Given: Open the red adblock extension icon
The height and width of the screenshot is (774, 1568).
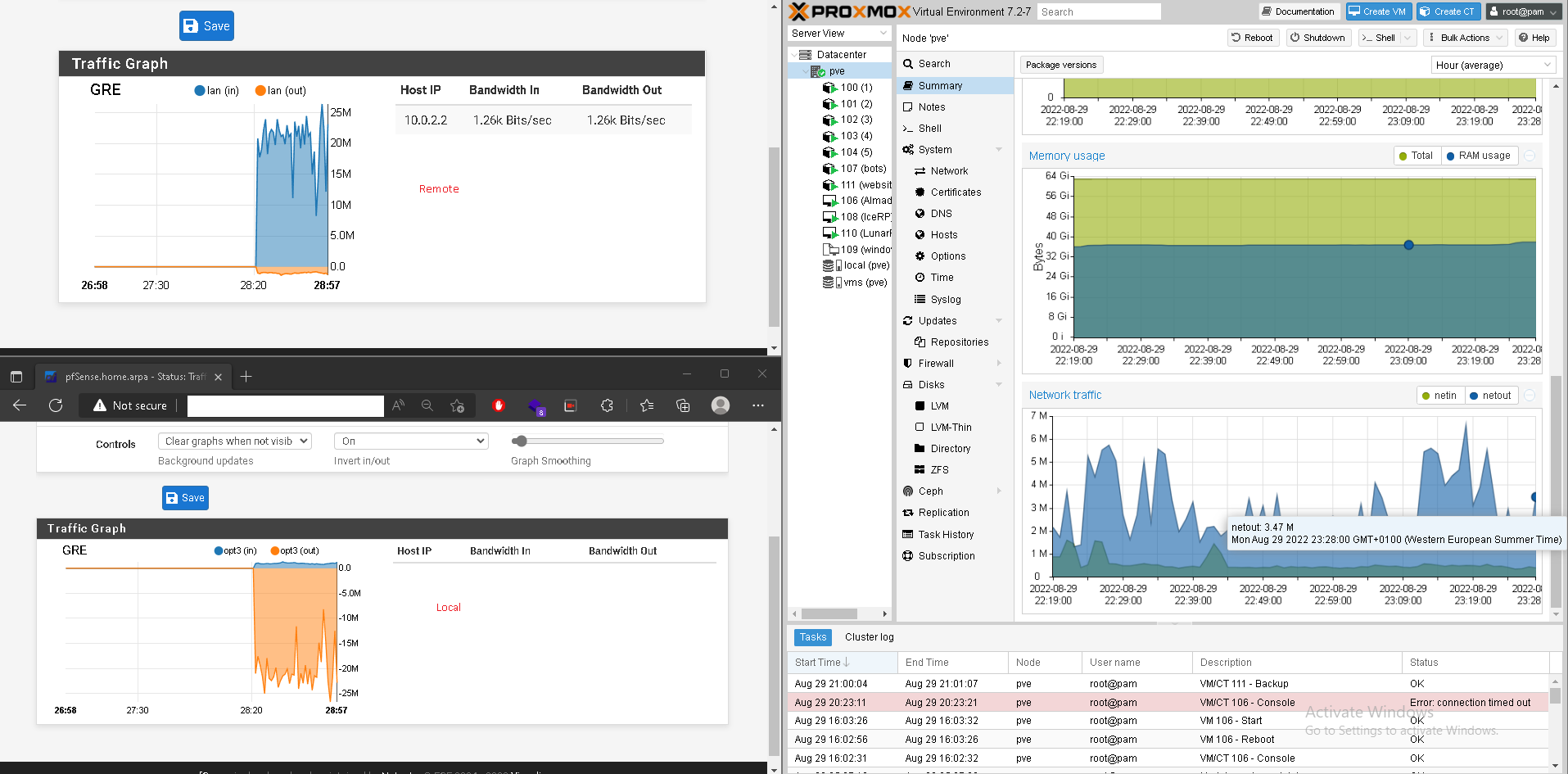Looking at the screenshot, I should point(499,405).
